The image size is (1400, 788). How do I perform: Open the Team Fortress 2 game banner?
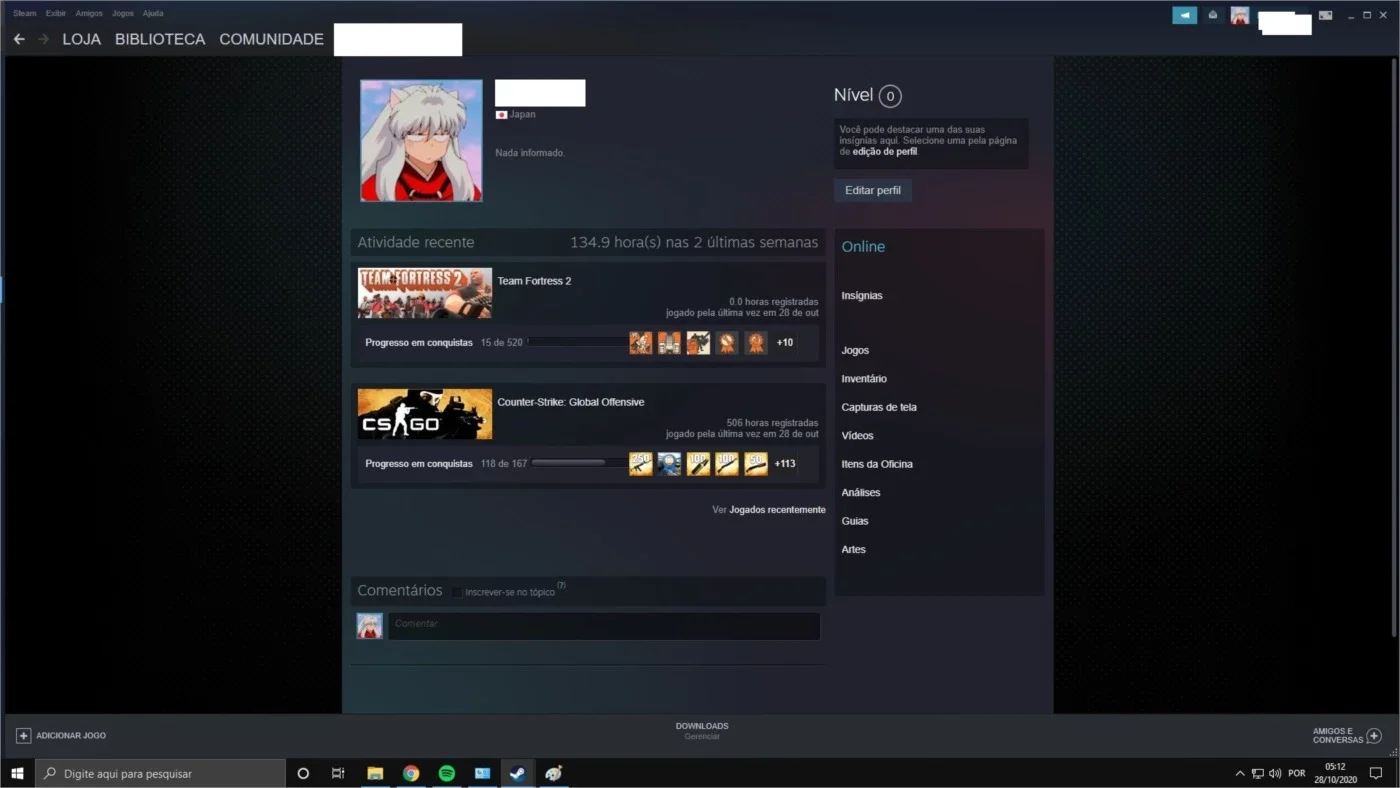click(x=425, y=293)
